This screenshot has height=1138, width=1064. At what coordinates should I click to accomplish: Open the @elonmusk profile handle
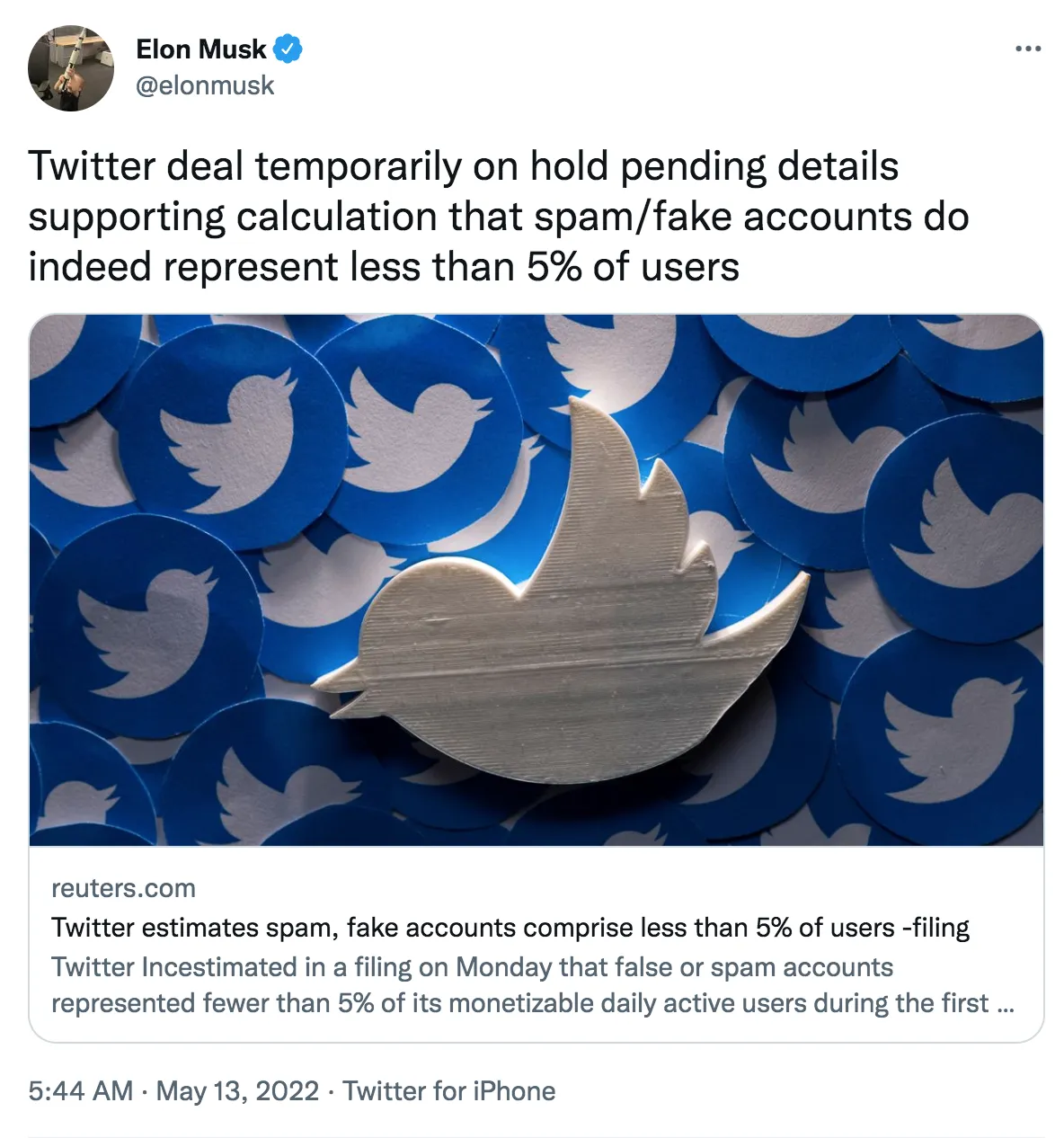204,86
